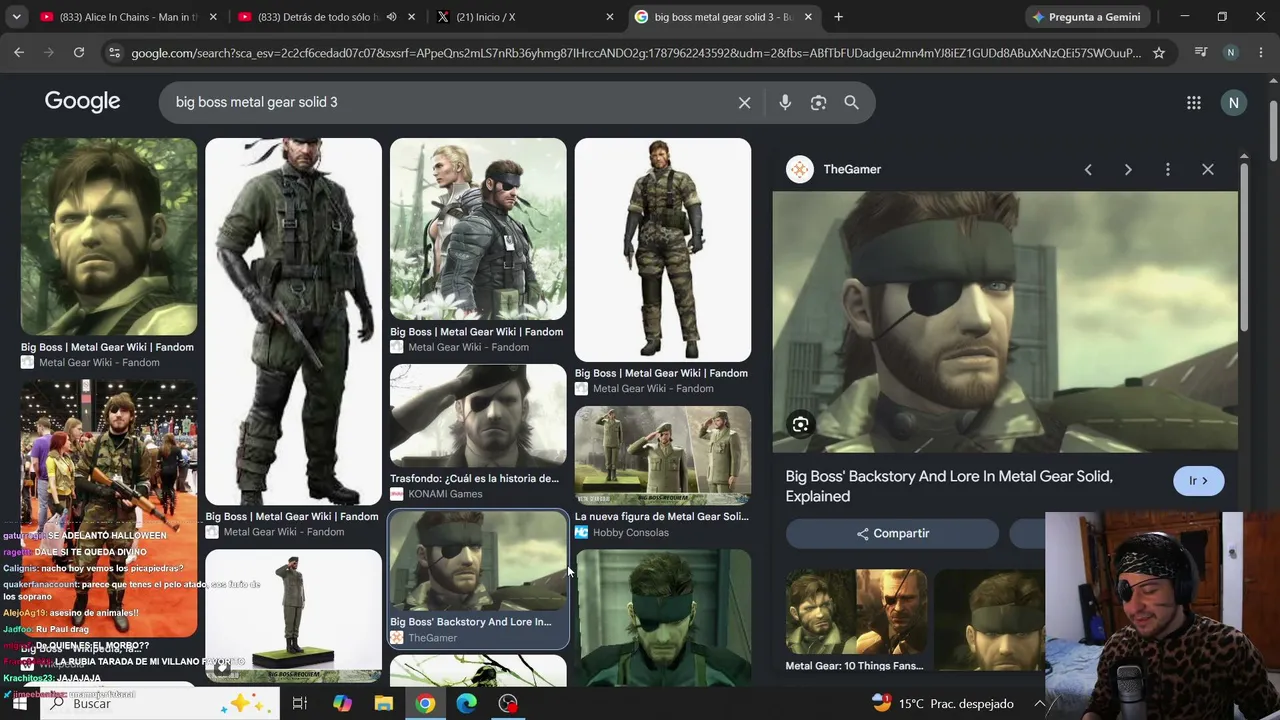
Task: Open the media controls icon in Chrome toolbar
Action: (1201, 53)
